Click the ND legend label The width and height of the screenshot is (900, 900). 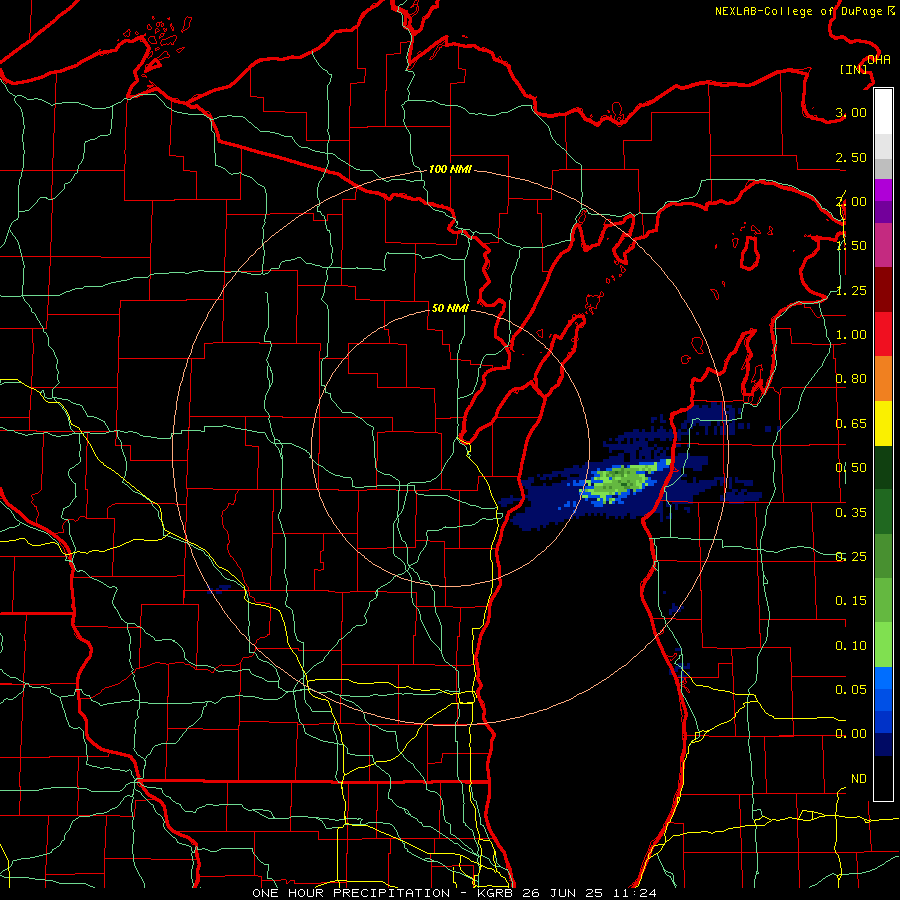(859, 779)
